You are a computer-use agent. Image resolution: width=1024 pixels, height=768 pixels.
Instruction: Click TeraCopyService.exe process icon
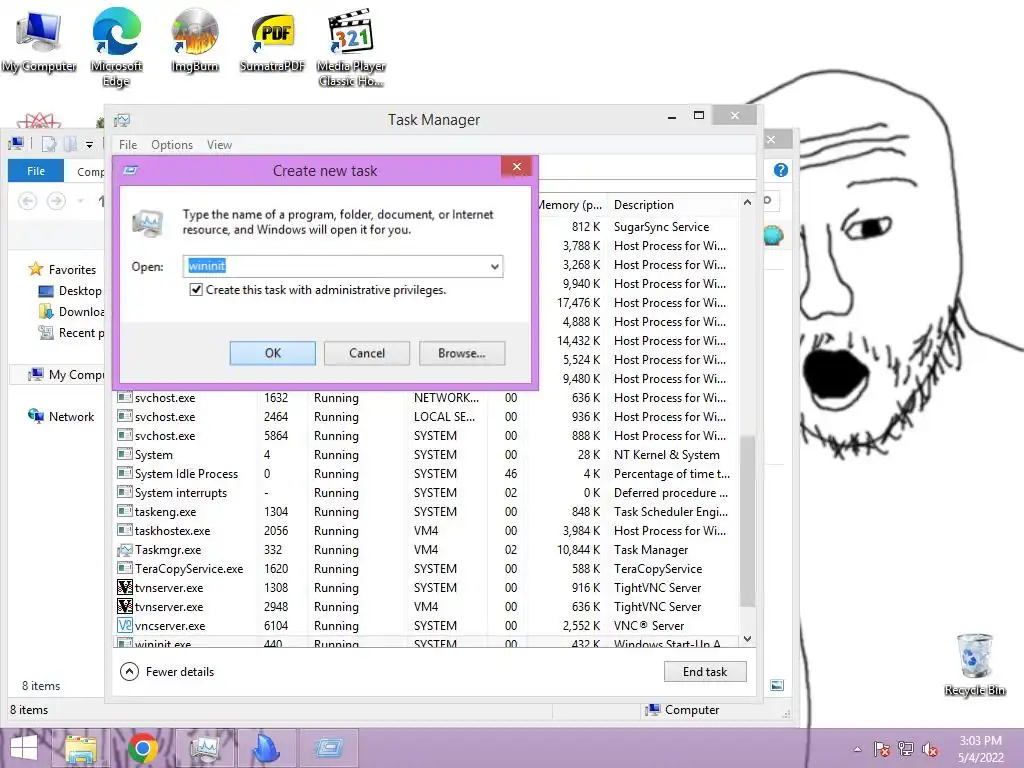pyautogui.click(x=125, y=569)
